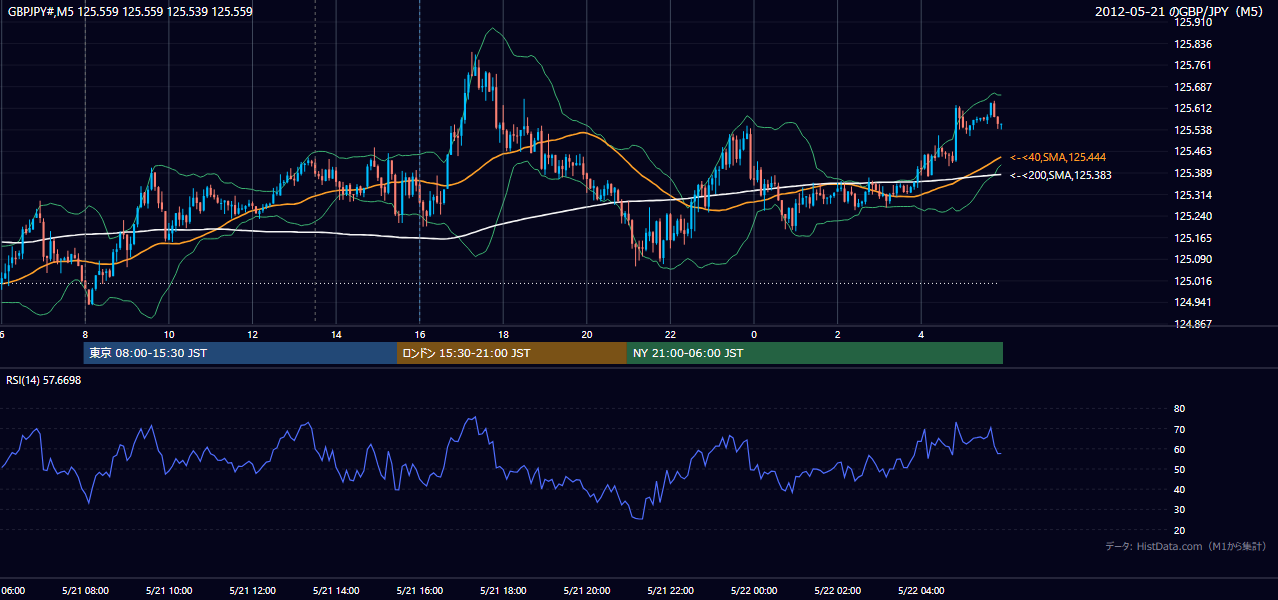Click hour label 8 under the price chart

point(85,334)
